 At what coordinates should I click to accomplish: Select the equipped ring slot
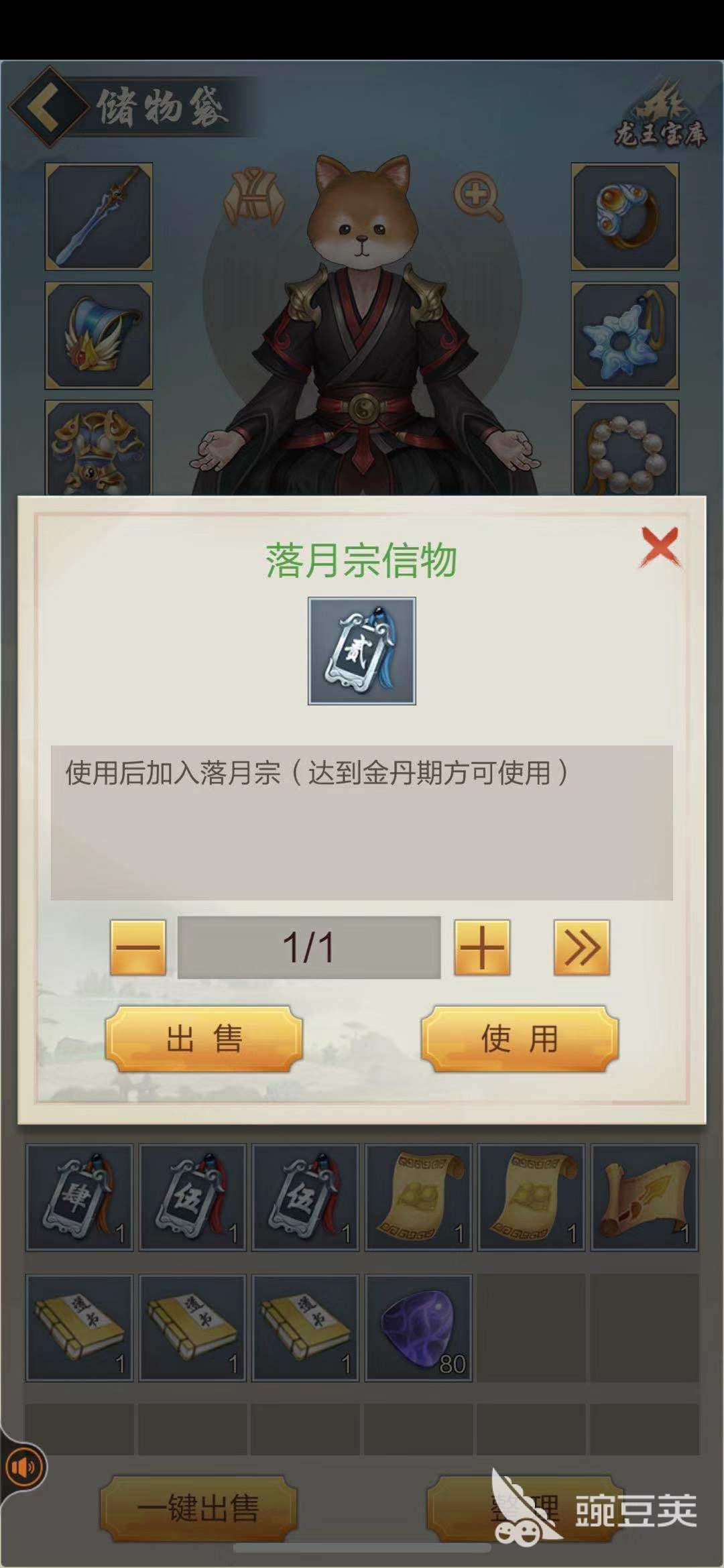(625, 217)
